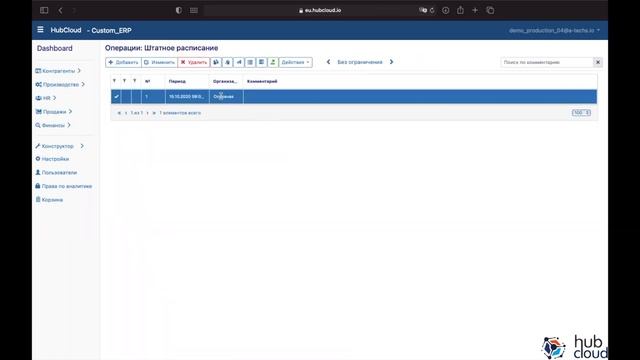This screenshot has width=640, height=360.
Task: Expand the Контрагенты sidebar section
Action: pyautogui.click(x=58, y=71)
